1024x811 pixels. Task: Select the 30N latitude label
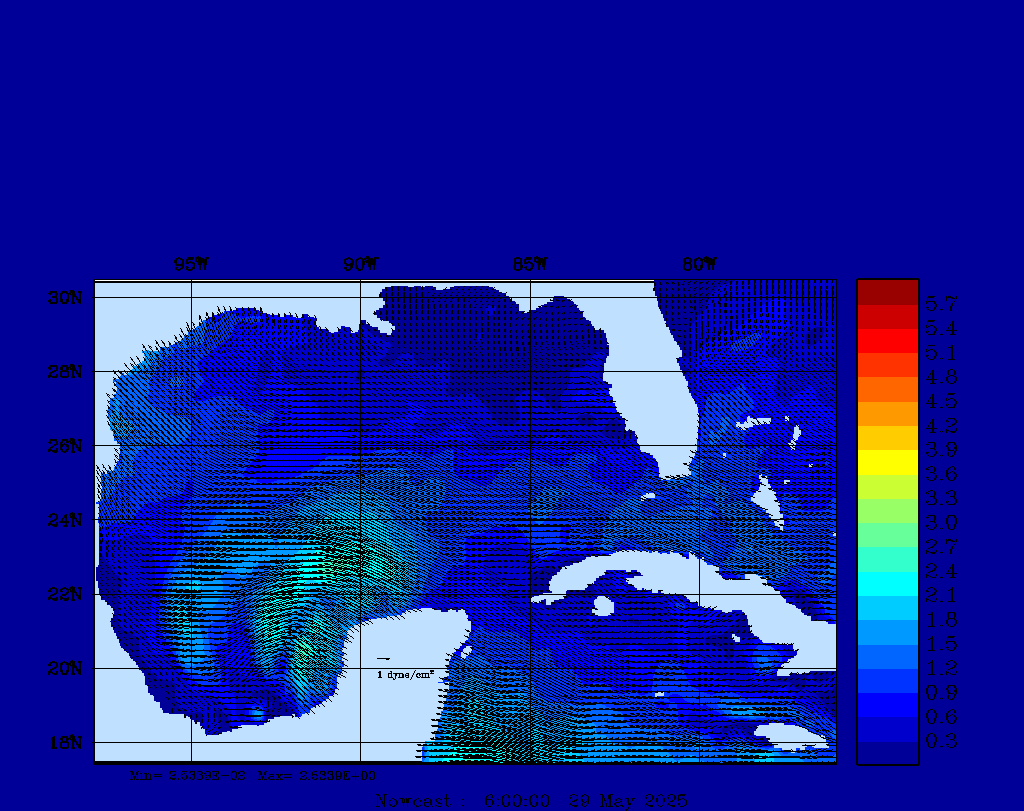(x=63, y=298)
